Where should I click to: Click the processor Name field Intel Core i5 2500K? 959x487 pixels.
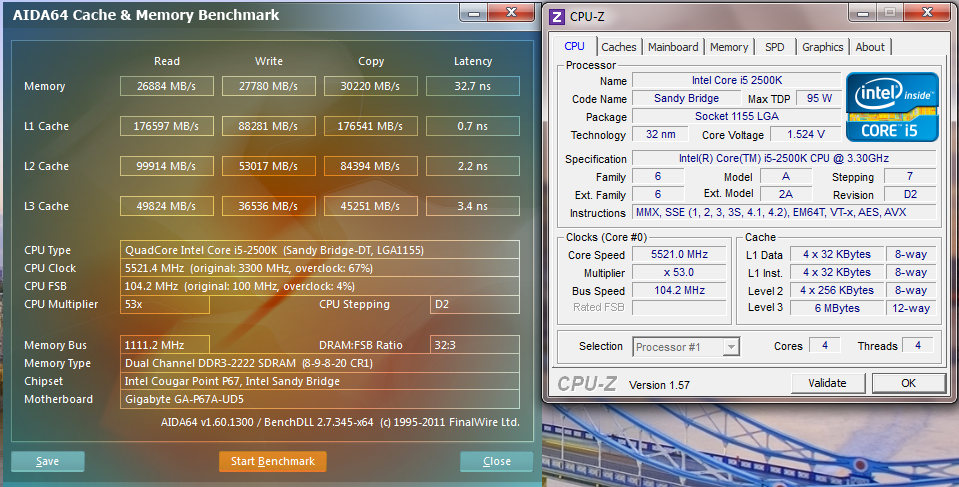tap(737, 80)
